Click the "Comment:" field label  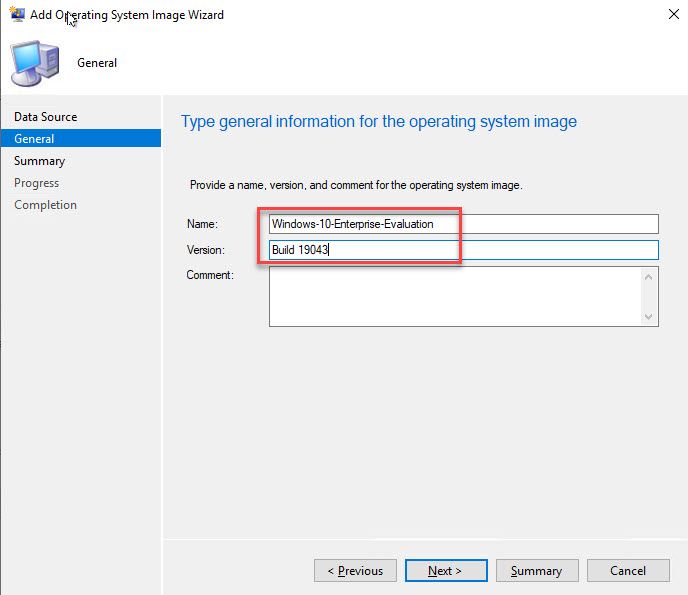pyautogui.click(x=209, y=275)
